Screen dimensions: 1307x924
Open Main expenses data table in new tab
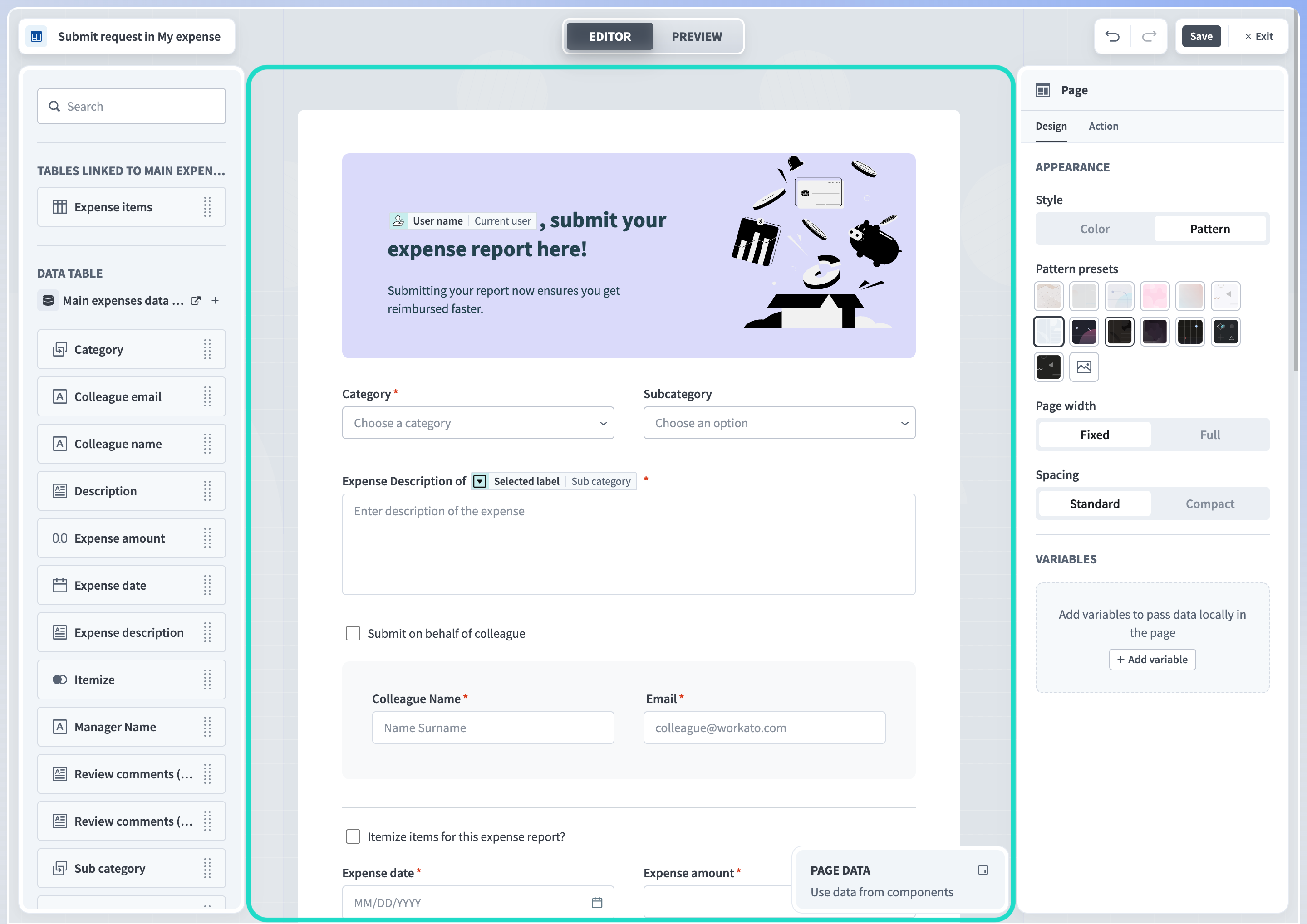195,300
